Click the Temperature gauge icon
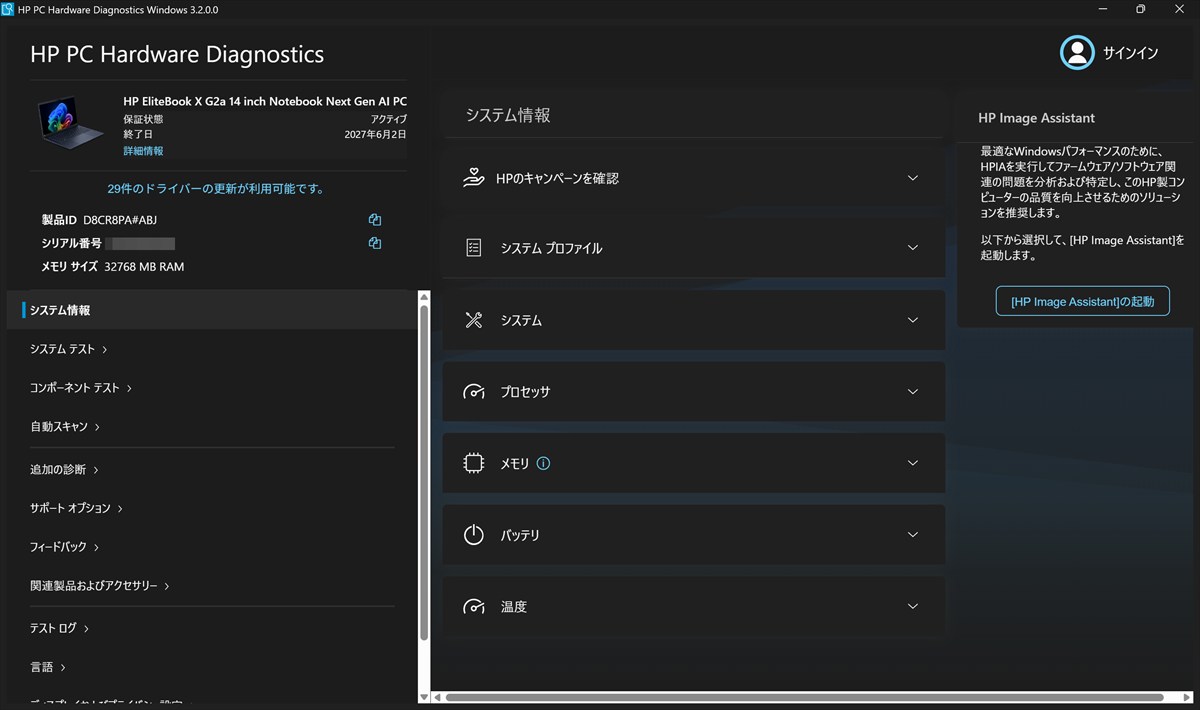The image size is (1200, 710). click(x=474, y=607)
